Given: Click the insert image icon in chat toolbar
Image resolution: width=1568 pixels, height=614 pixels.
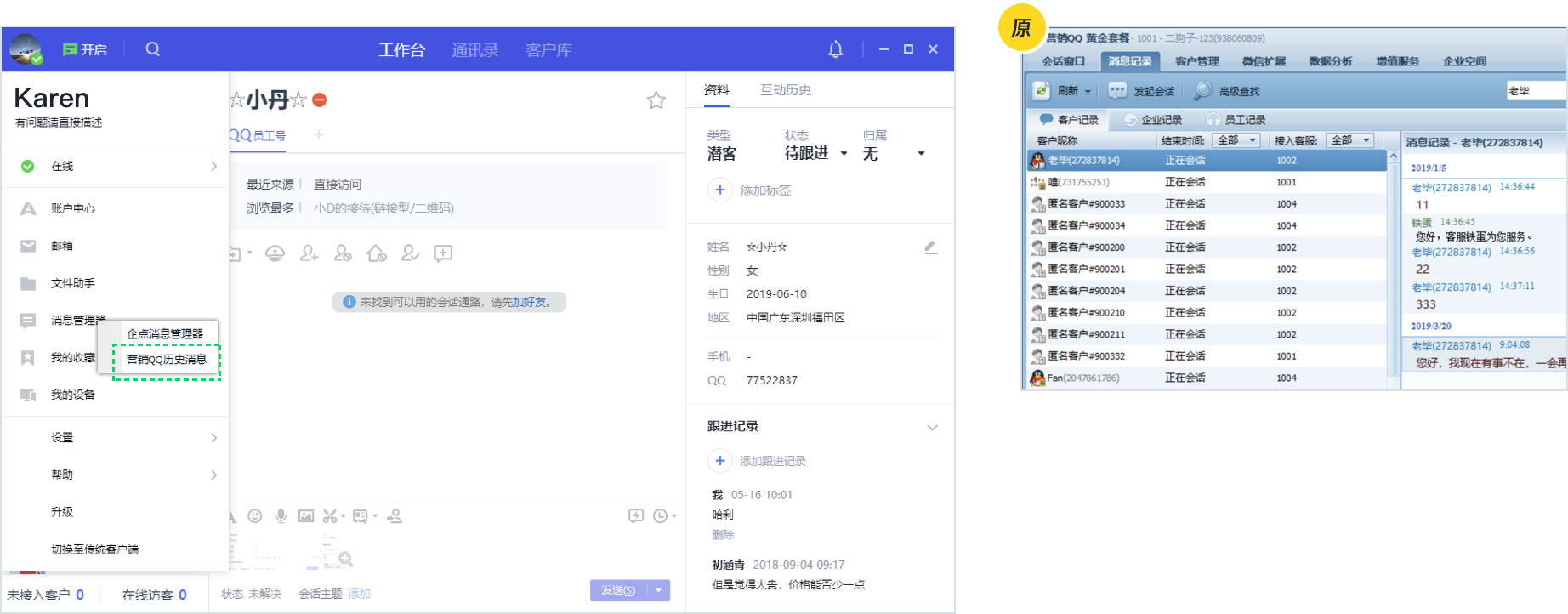Looking at the screenshot, I should 306,516.
